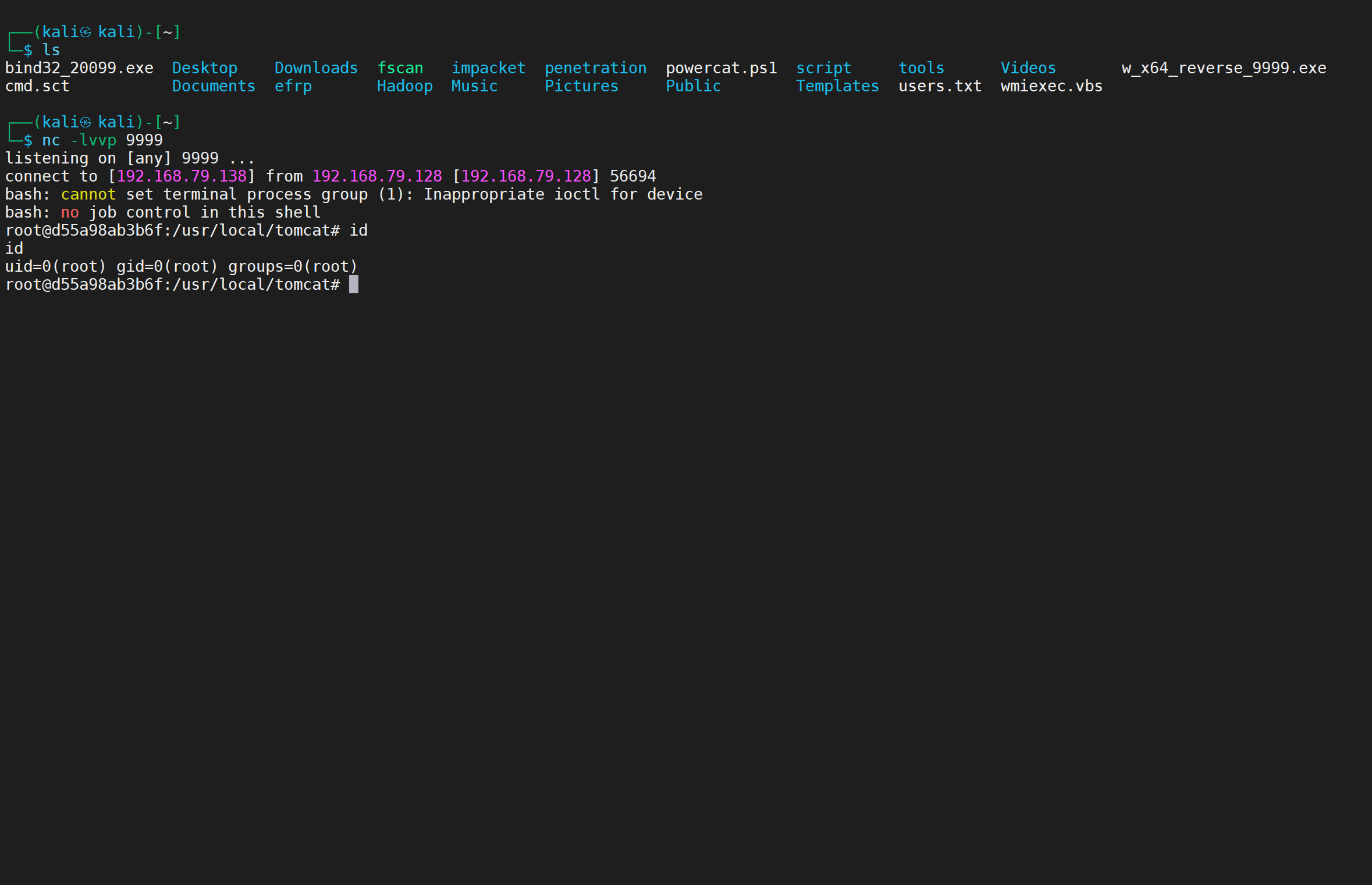Click the bind32_20099.exe filename
Image resolution: width=1372 pixels, height=885 pixels.
(x=79, y=68)
